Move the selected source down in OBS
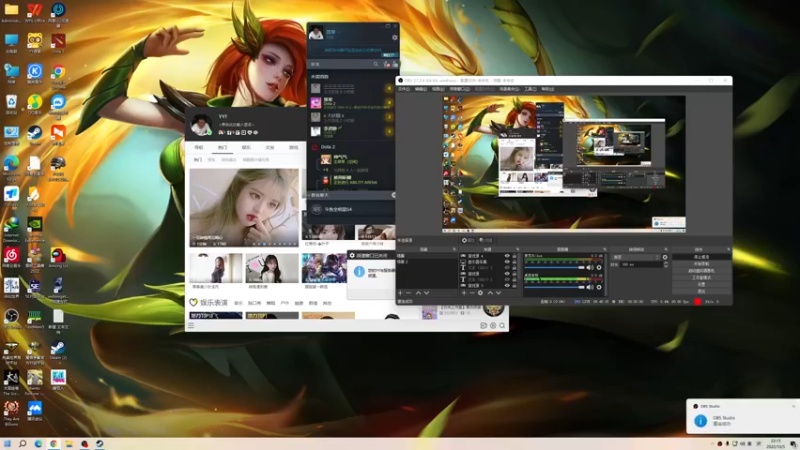 (498, 293)
